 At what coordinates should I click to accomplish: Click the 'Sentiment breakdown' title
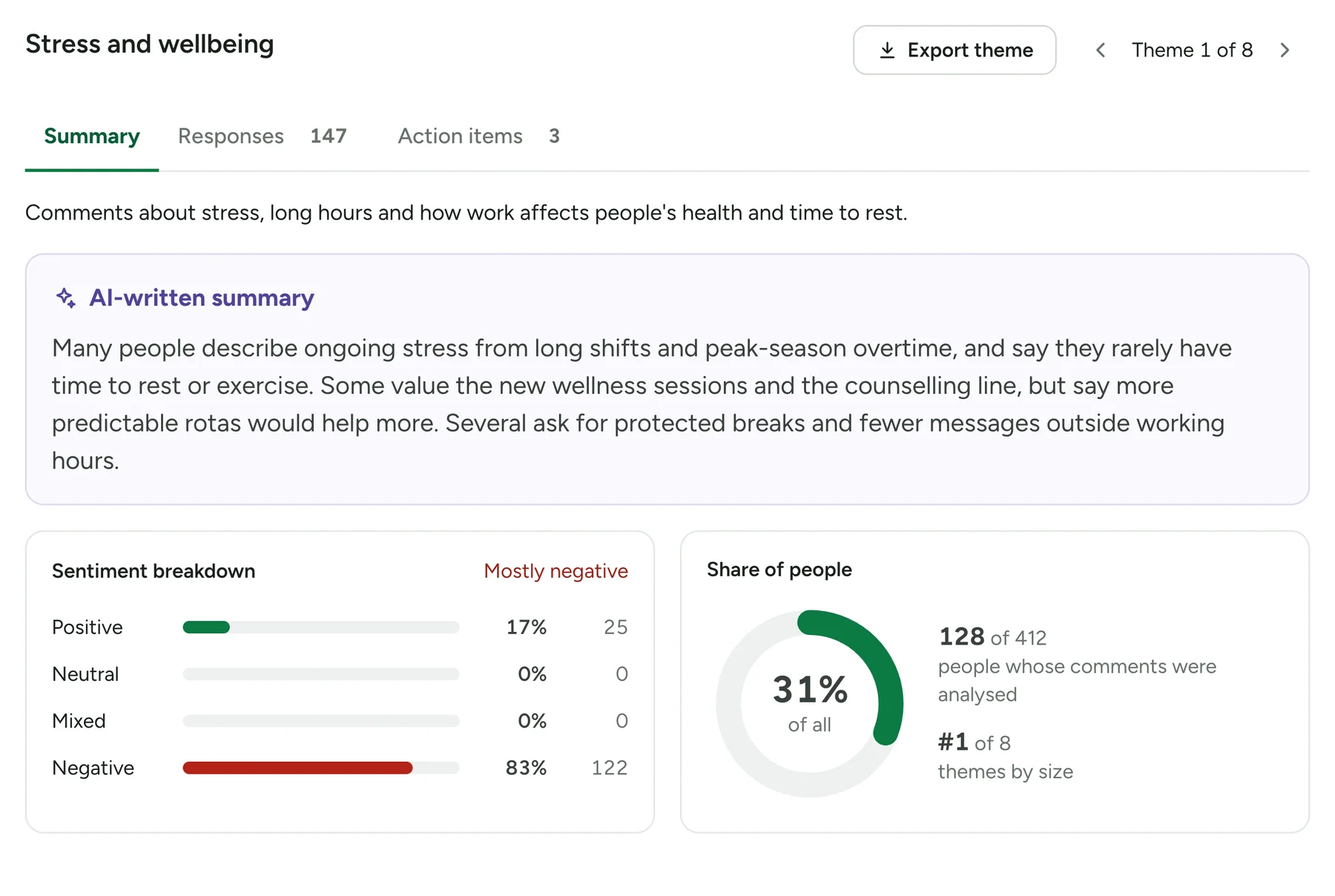(x=154, y=571)
